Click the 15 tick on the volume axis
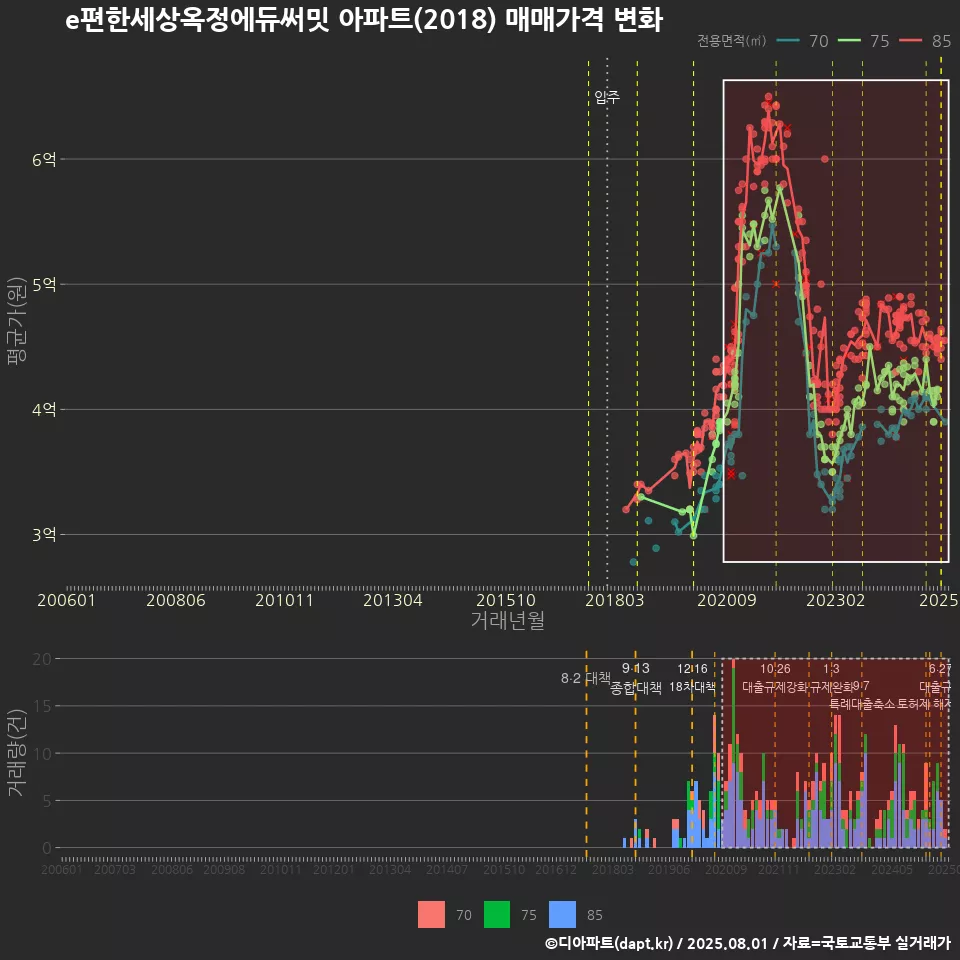Viewport: 960px width, 960px height. tap(42, 706)
